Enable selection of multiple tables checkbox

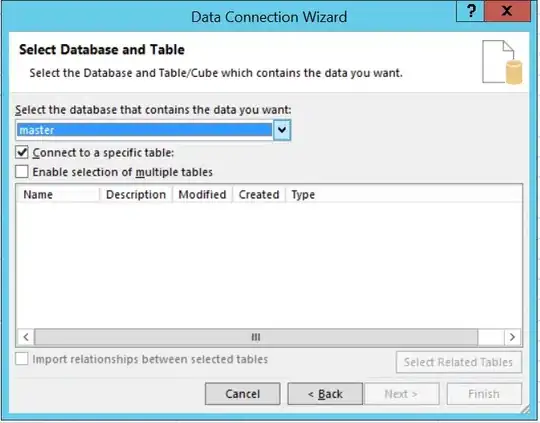(22, 172)
